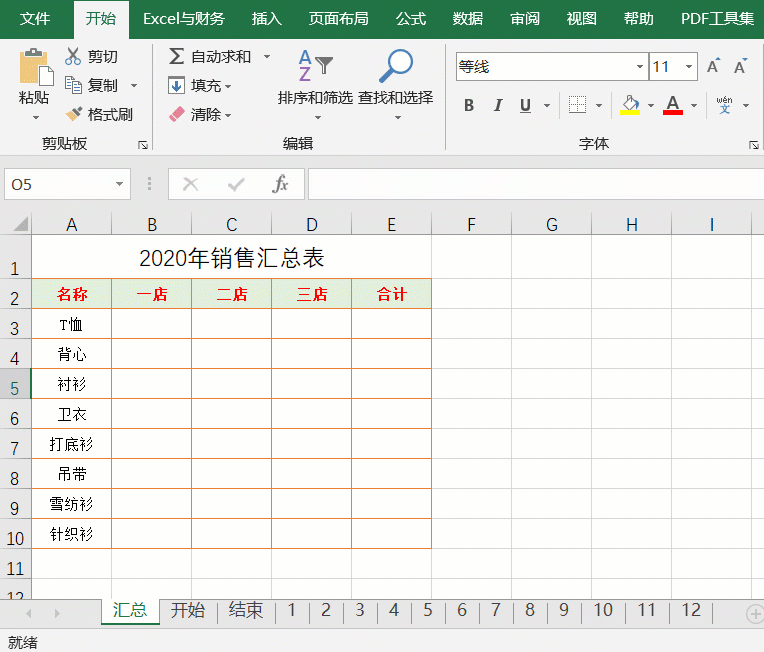Viewport: 764px width, 652px height.
Task: Open the PDF工具集 ribbon tab
Action: (x=717, y=19)
